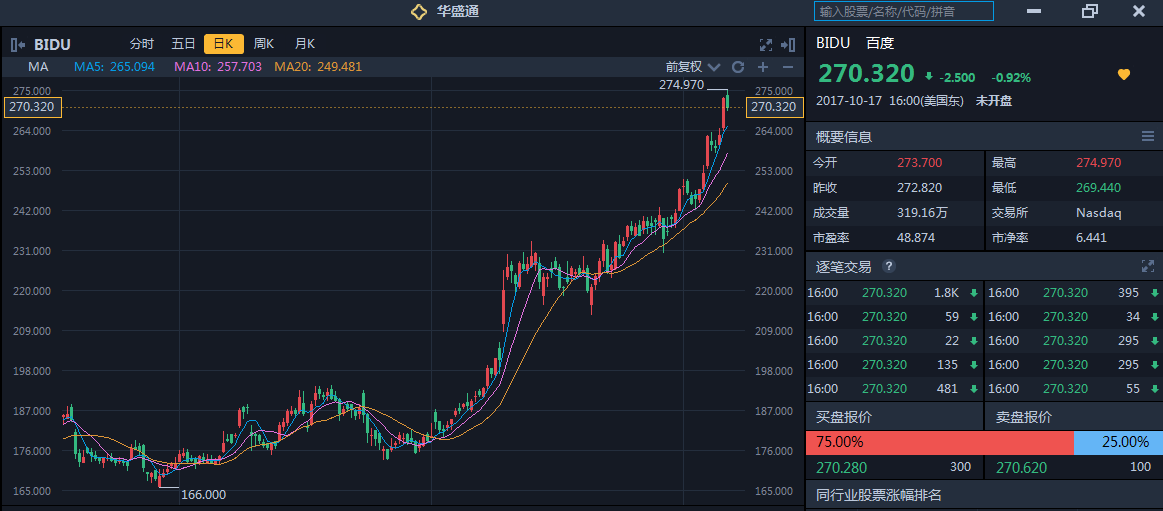Click the stock search input field
Image resolution: width=1163 pixels, height=511 pixels.
(x=904, y=11)
